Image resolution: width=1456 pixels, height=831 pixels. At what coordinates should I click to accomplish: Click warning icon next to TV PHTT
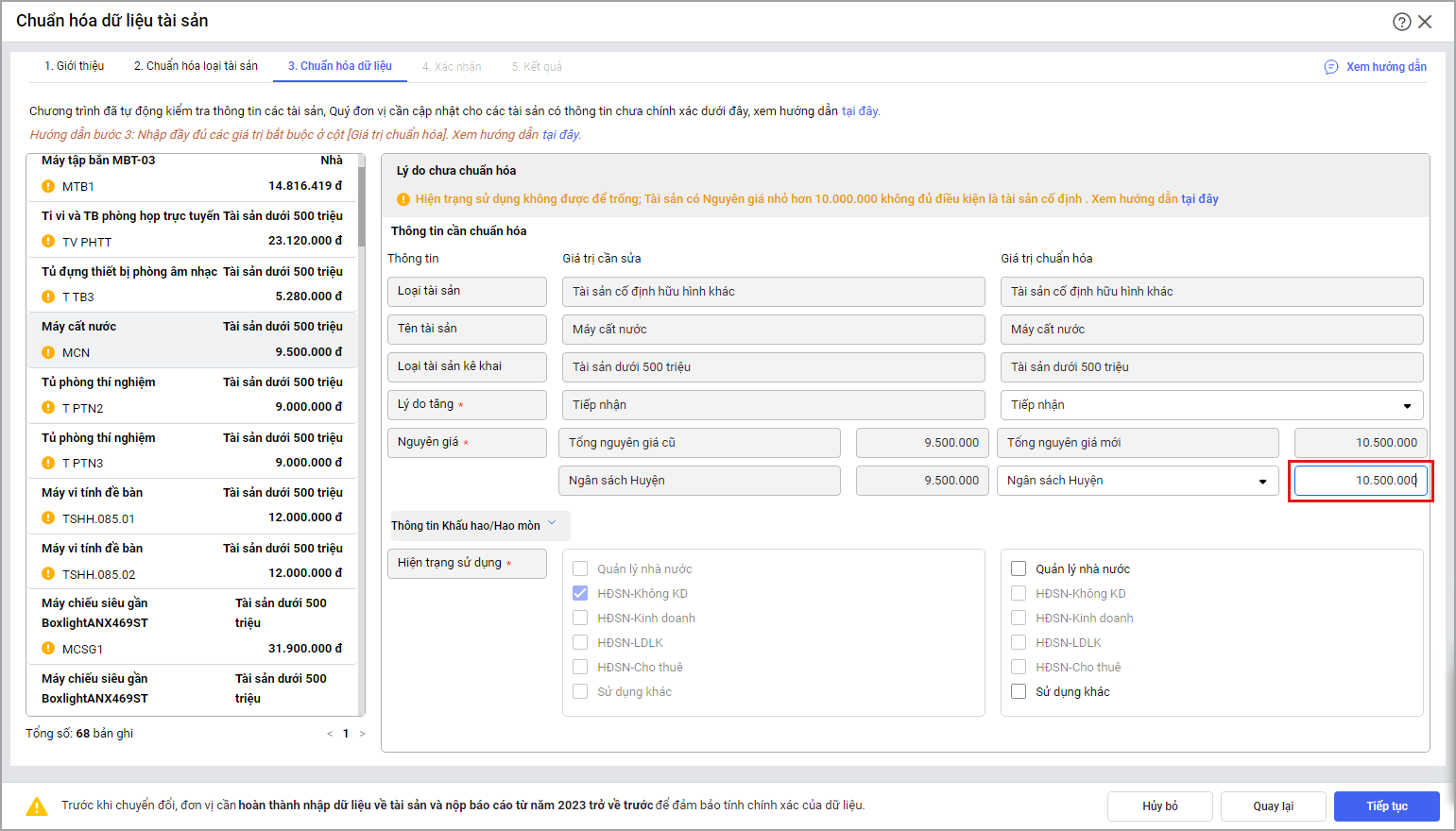click(48, 242)
